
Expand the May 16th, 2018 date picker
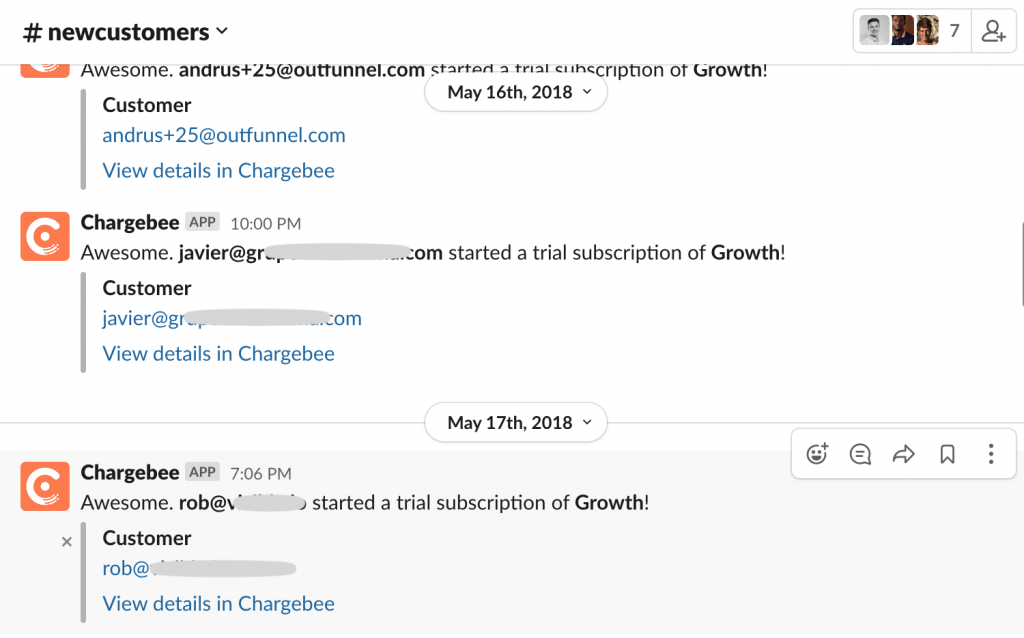(x=516, y=93)
